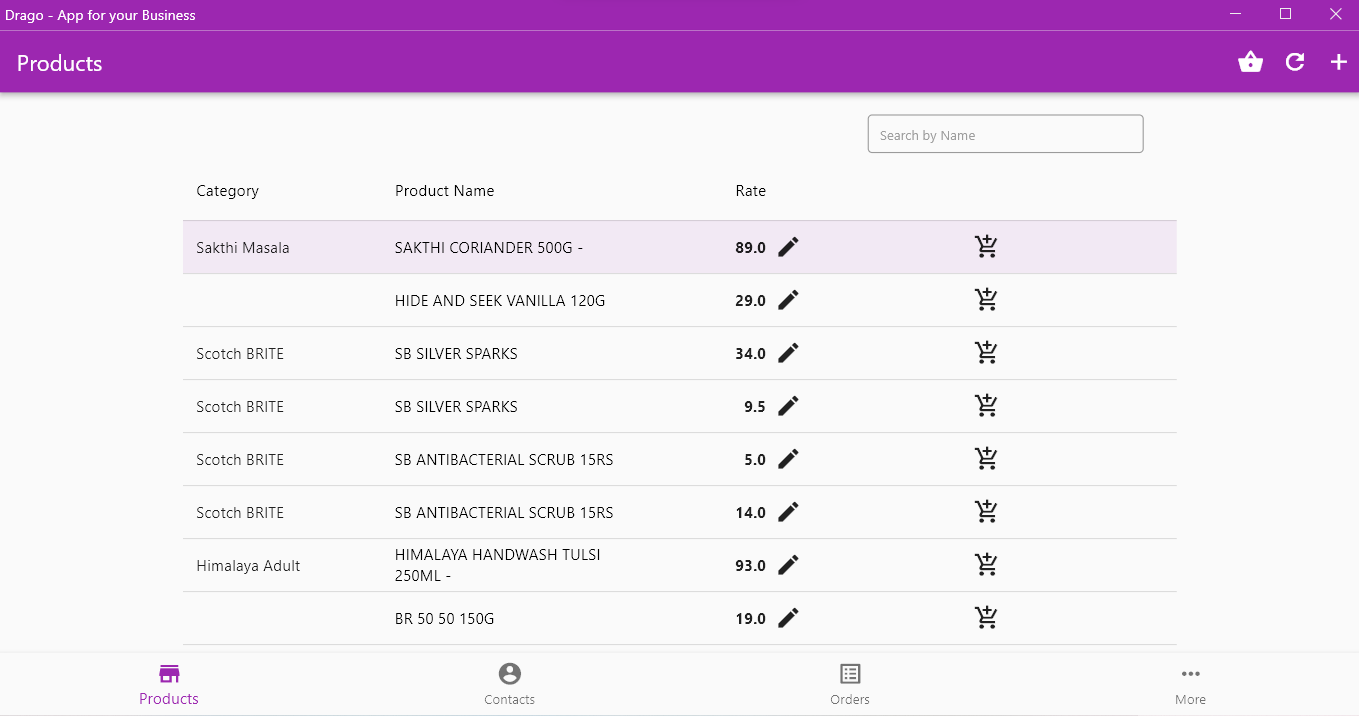
Task: Edit the SB ANTIBACTERIAL SCRUB 5.0 rate
Action: (789, 459)
